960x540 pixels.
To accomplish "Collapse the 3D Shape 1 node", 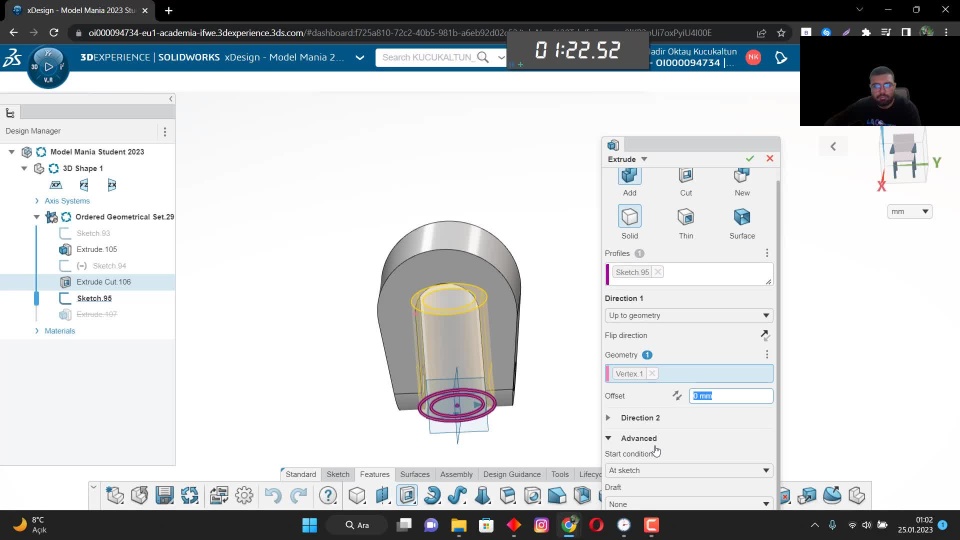I will pyautogui.click(x=24, y=168).
